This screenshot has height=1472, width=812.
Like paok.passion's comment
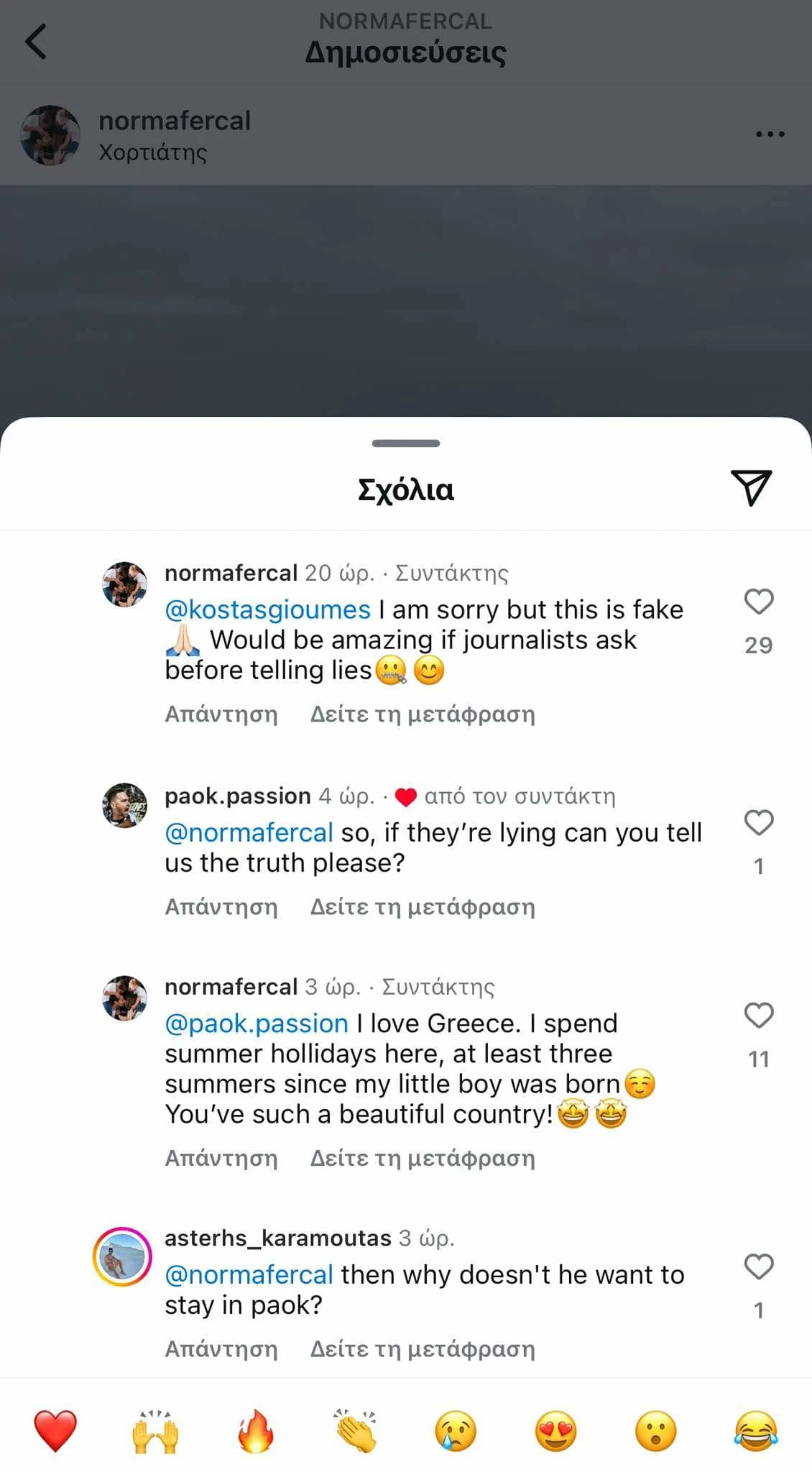(x=759, y=823)
